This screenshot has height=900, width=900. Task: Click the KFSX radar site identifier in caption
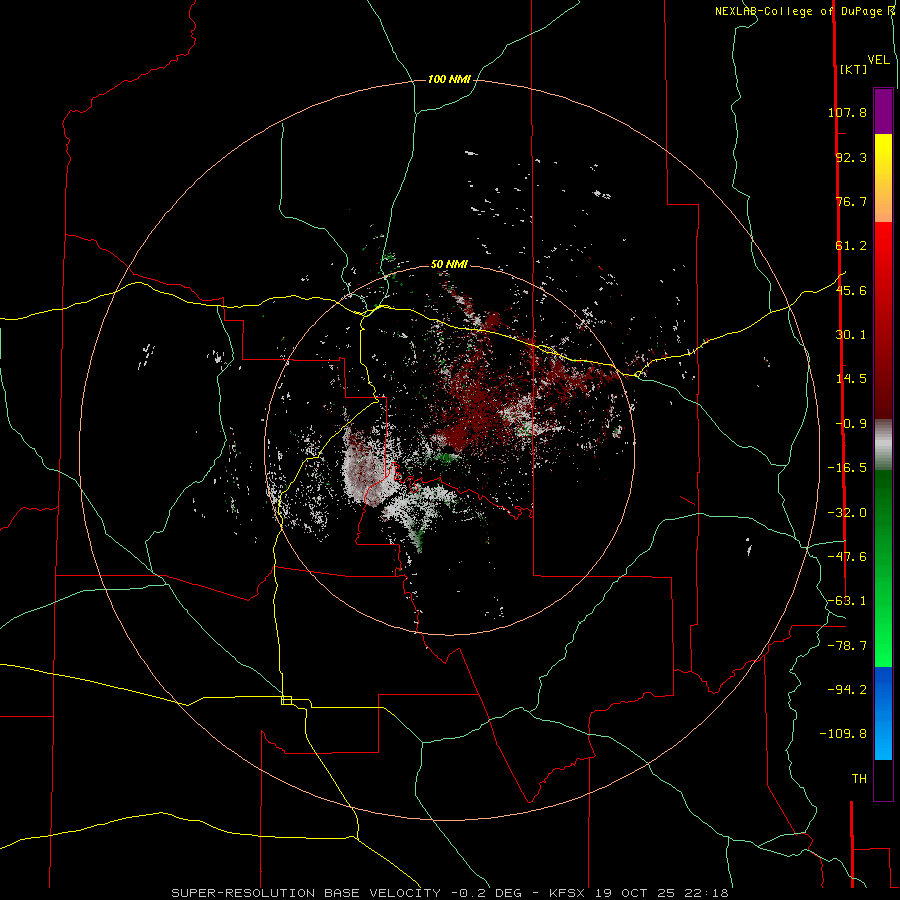click(568, 893)
